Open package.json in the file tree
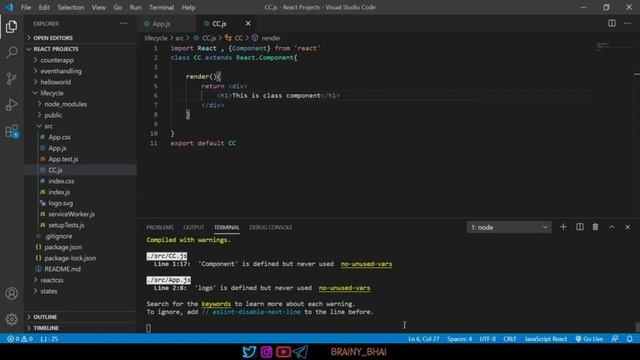Viewport: 640px width, 360px height. click(63, 247)
